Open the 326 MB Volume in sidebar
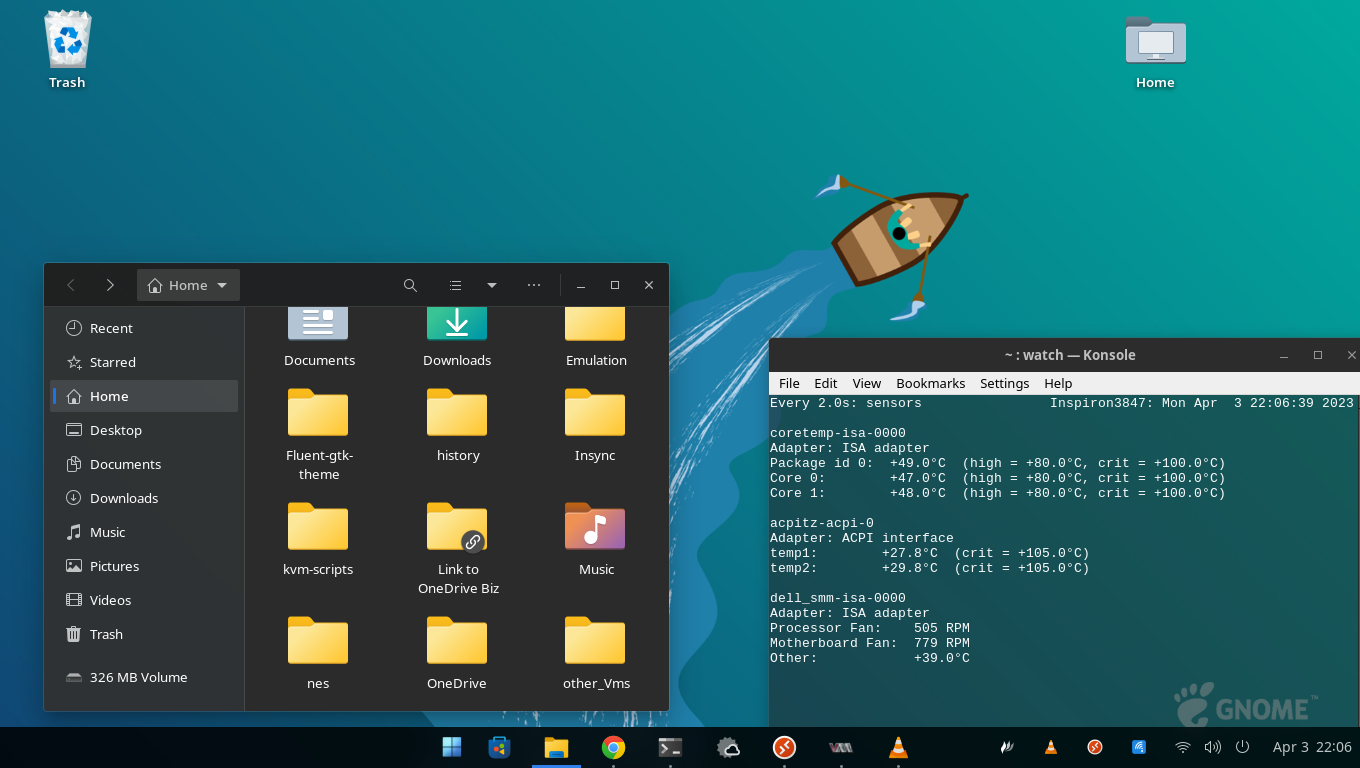The image size is (1360, 768). click(139, 677)
